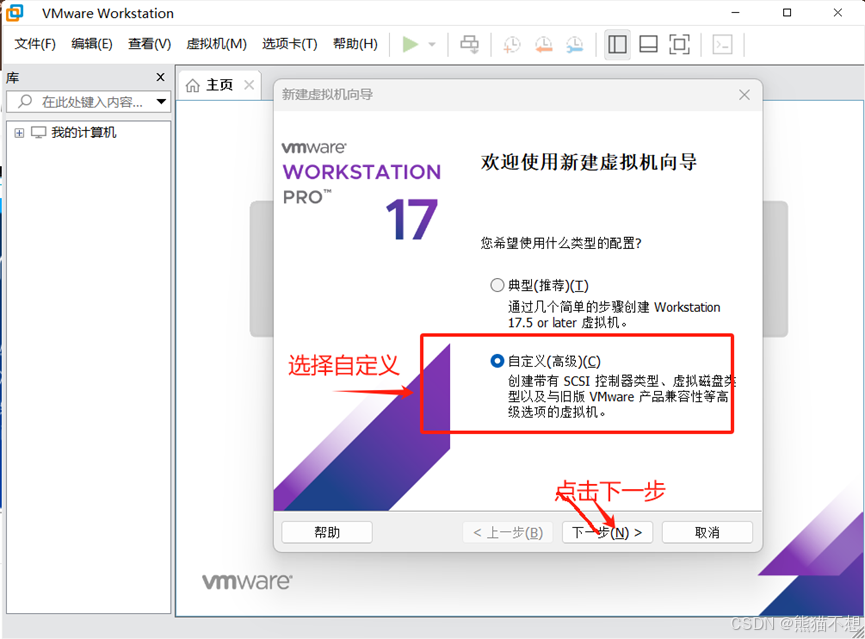Select the 自定义(高级) radio button
This screenshot has height=639, width=865.
coord(497,361)
